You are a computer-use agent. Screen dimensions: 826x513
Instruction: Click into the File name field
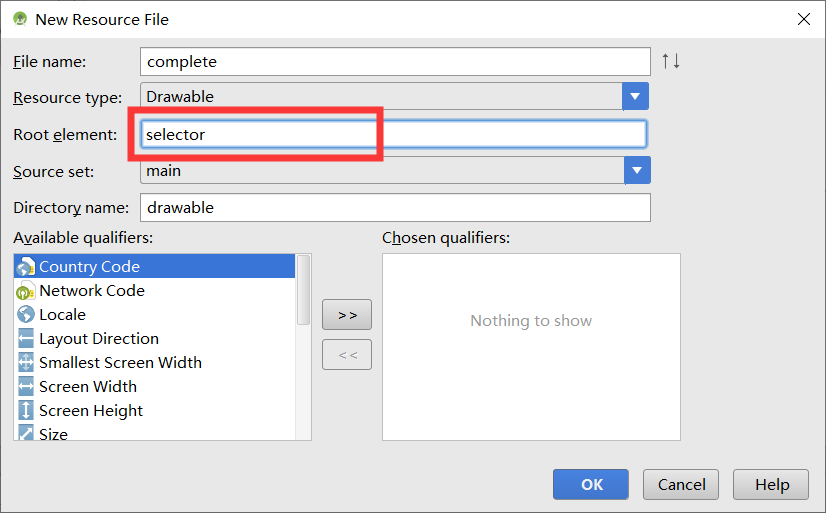tap(395, 62)
